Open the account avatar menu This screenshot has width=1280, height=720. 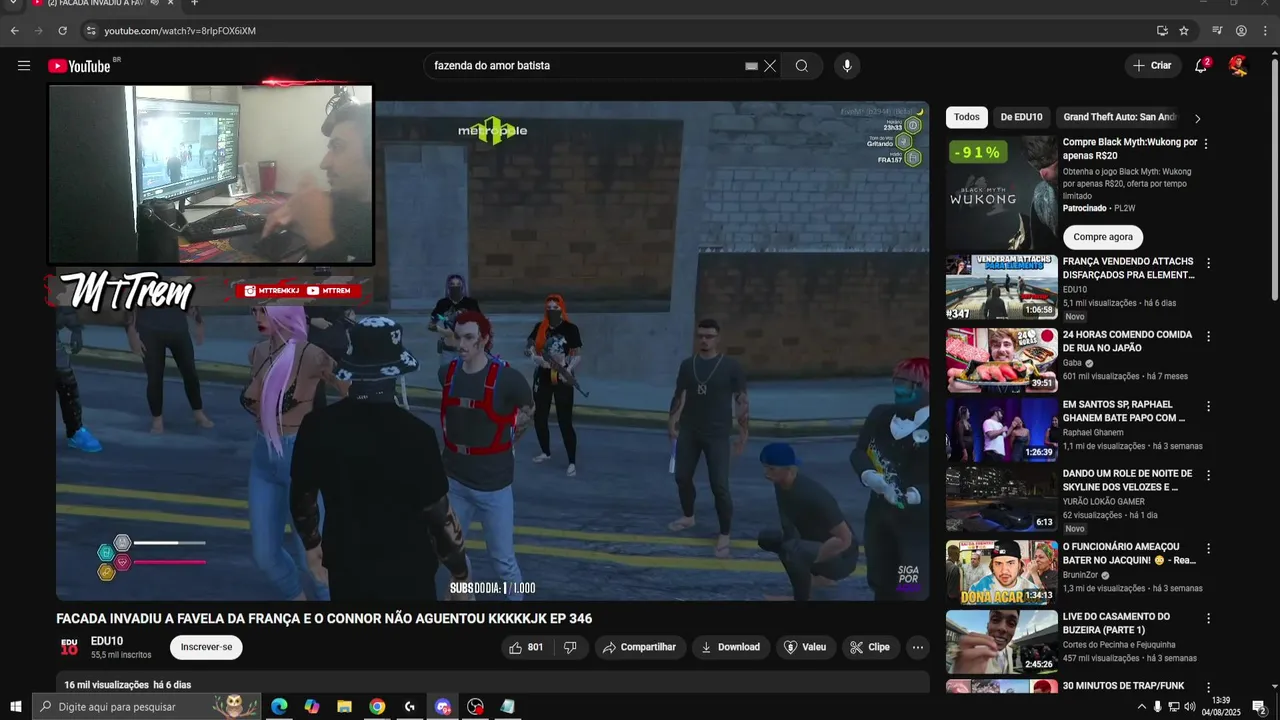[x=1239, y=66]
